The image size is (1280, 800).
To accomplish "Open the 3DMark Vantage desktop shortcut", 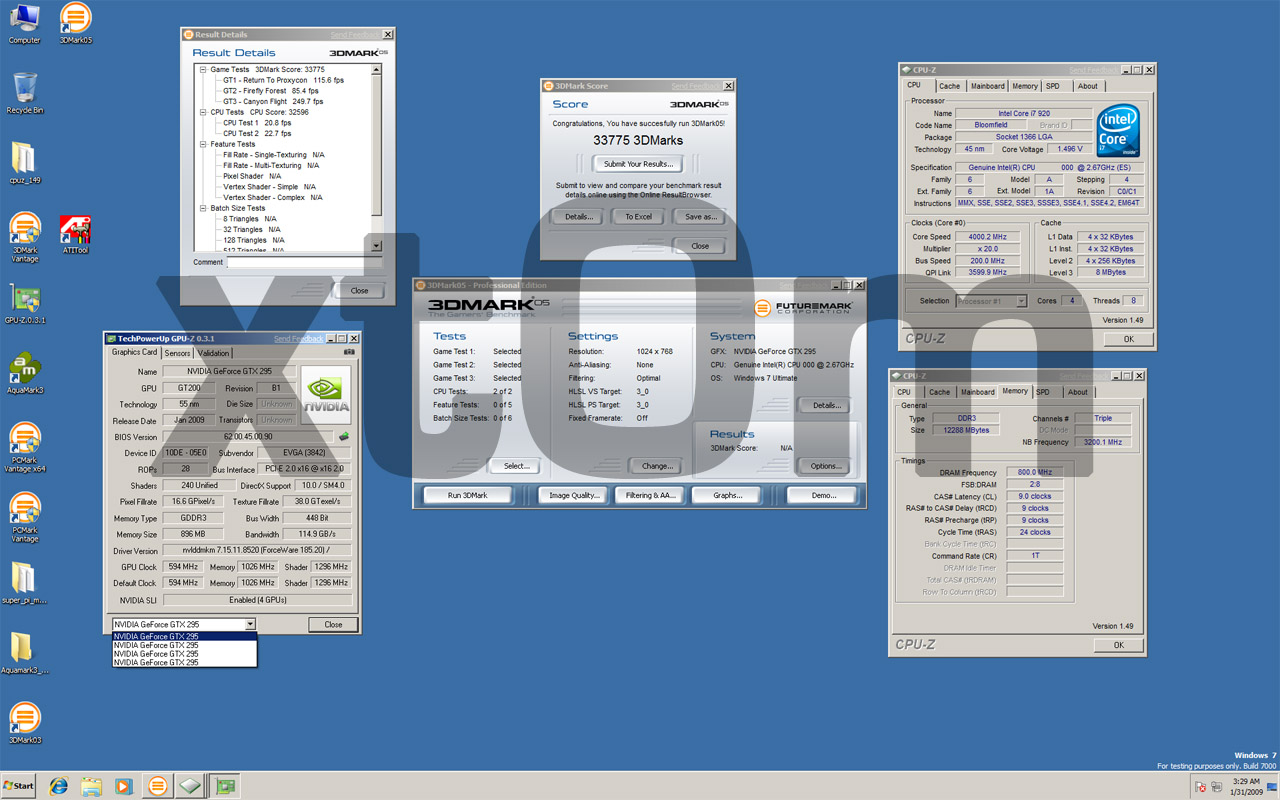I will coord(24,236).
